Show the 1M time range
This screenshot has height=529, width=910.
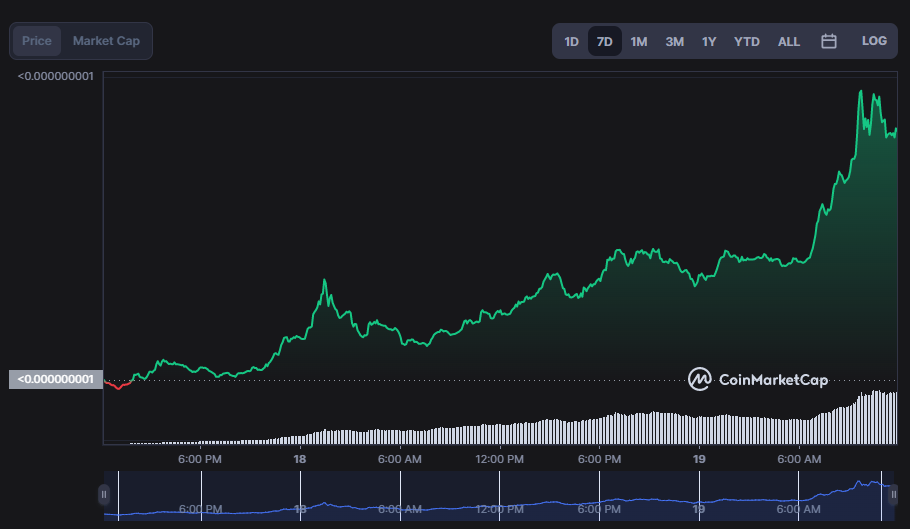coord(639,41)
